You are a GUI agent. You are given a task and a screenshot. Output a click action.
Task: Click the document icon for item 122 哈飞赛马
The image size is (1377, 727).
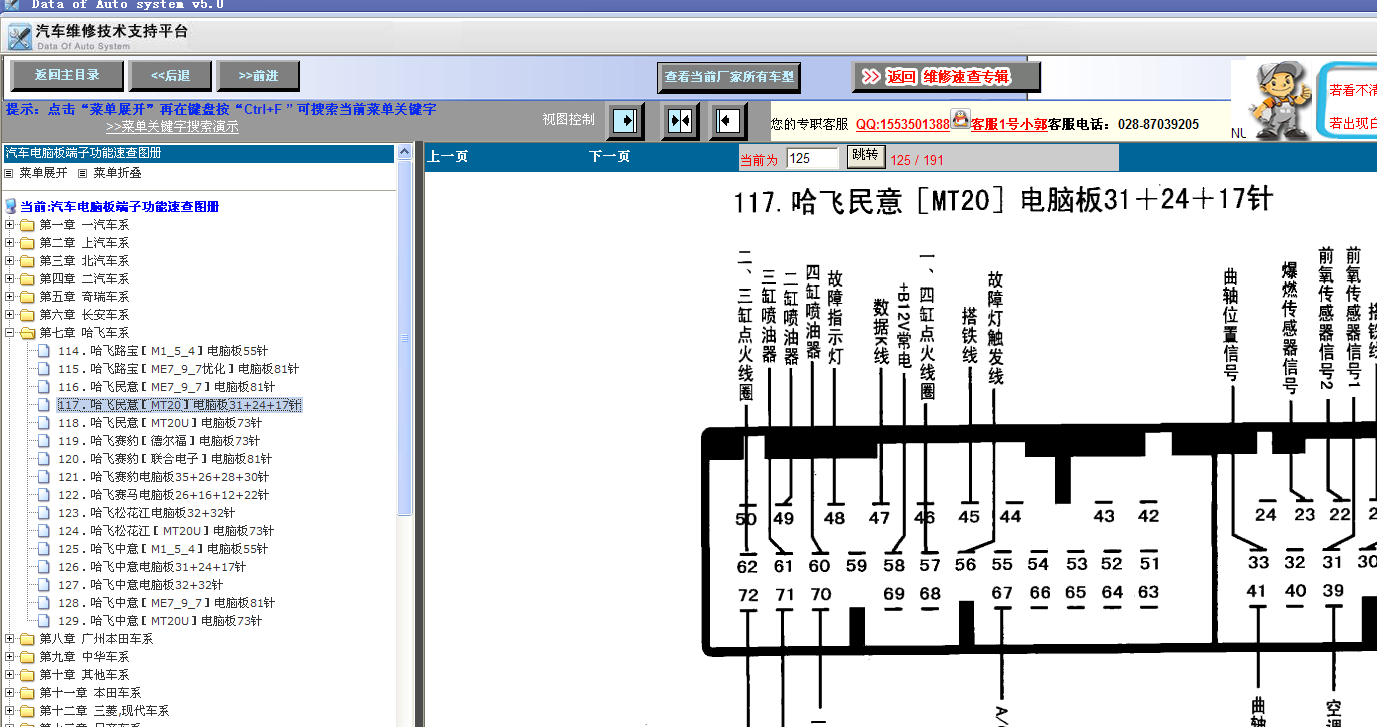(x=44, y=495)
